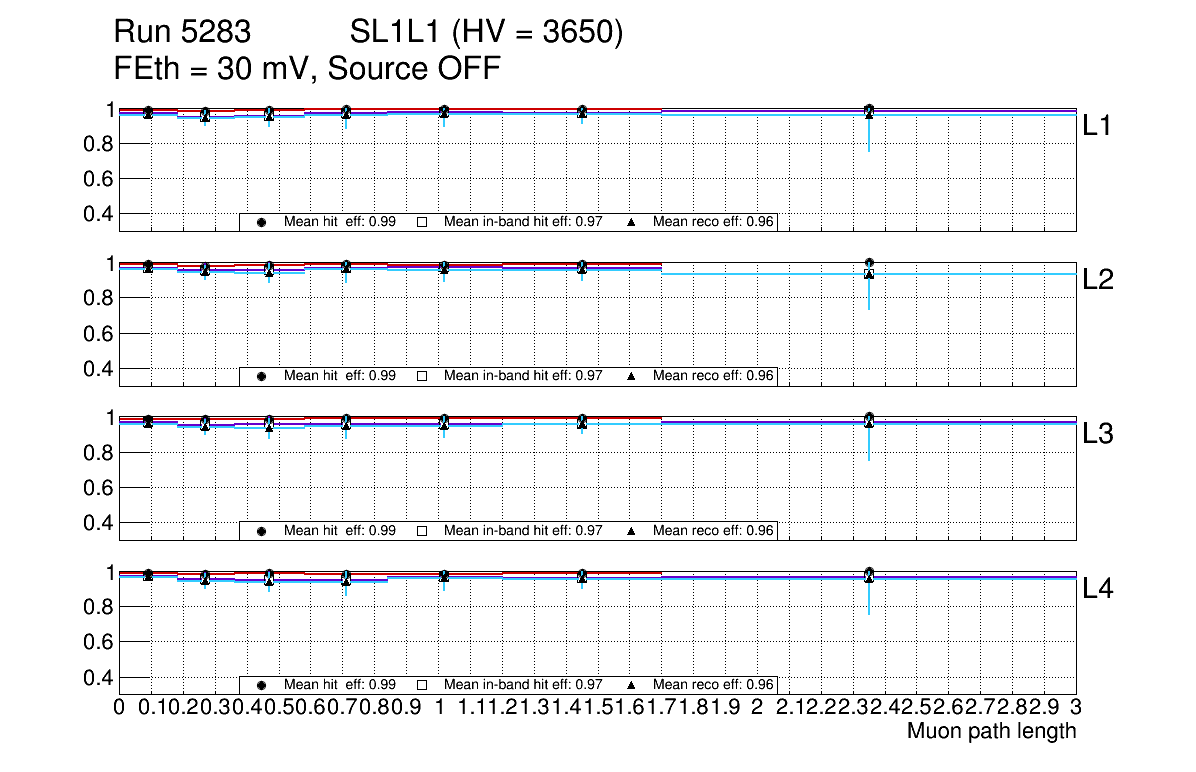Image resolution: width=1196 pixels, height=772 pixels.
Task: Click the filled circle marker in L1 legend
Action: tap(261, 222)
